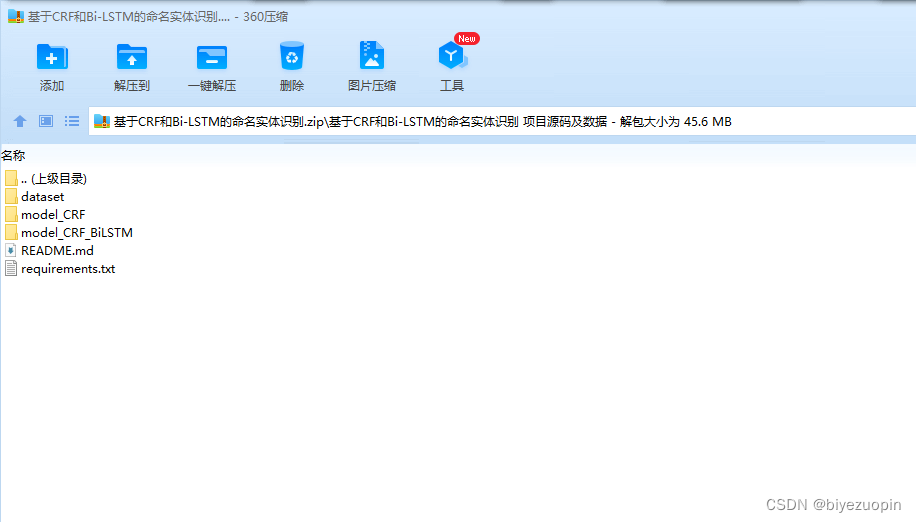The image size is (916, 522).
Task: Click the 解压到 (Extract to) icon
Action: pos(132,57)
